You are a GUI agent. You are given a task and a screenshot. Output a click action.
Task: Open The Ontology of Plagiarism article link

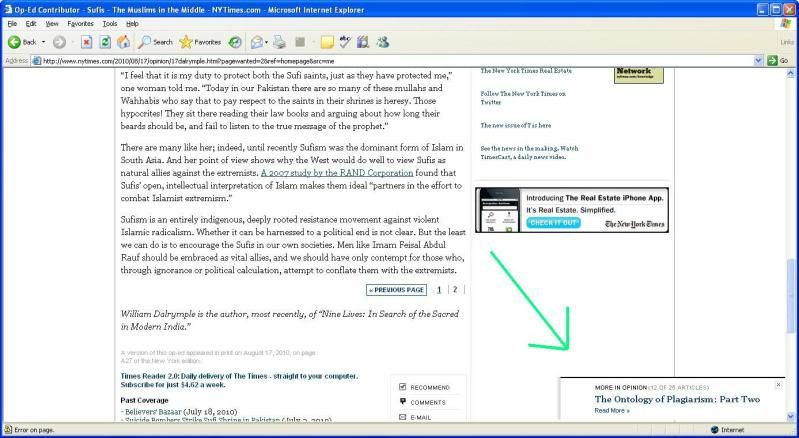coord(677,399)
